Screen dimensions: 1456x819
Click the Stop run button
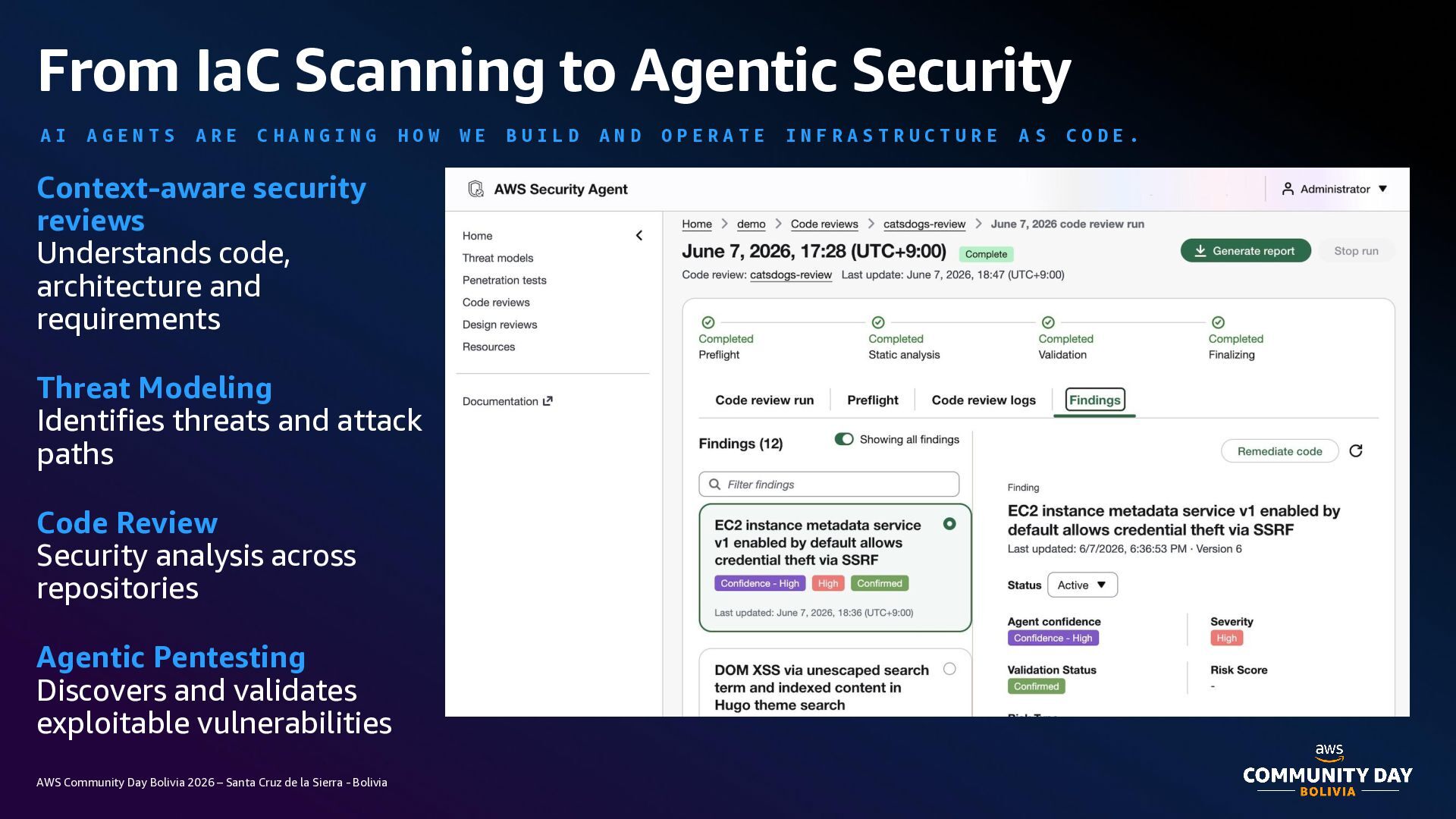pos(1356,250)
